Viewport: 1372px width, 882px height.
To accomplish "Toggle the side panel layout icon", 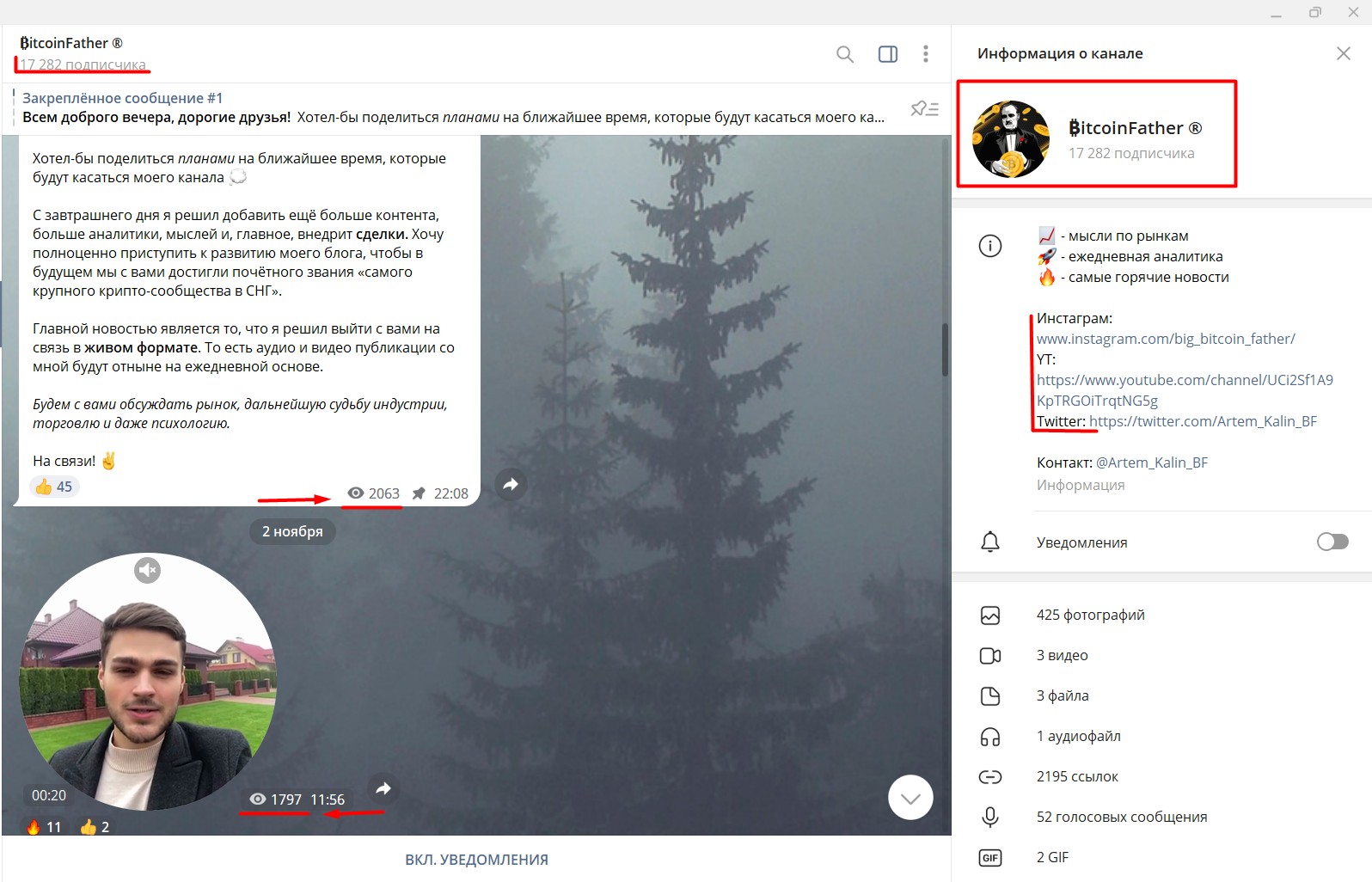I will coord(888,54).
